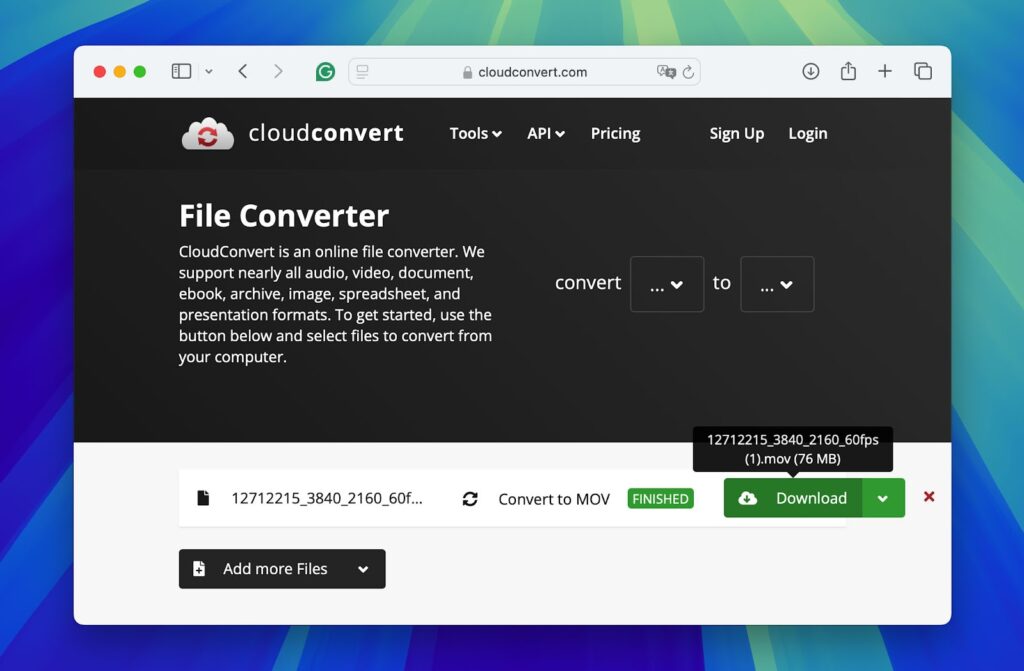Click the Login link

tap(808, 133)
